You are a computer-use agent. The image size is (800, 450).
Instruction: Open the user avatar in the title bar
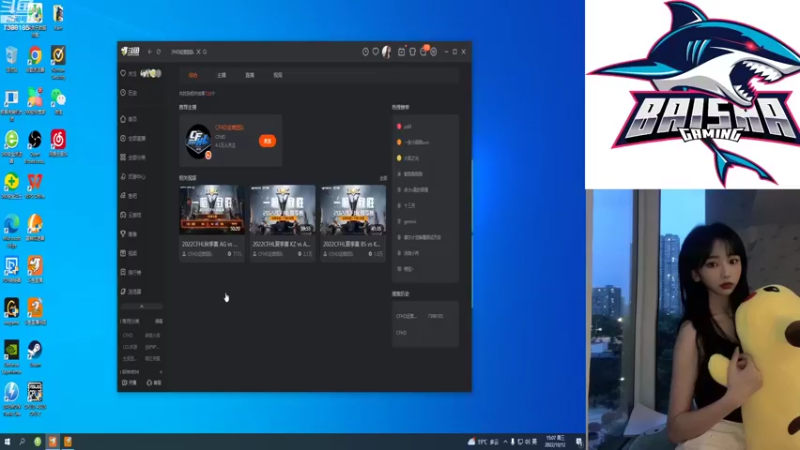click(387, 52)
